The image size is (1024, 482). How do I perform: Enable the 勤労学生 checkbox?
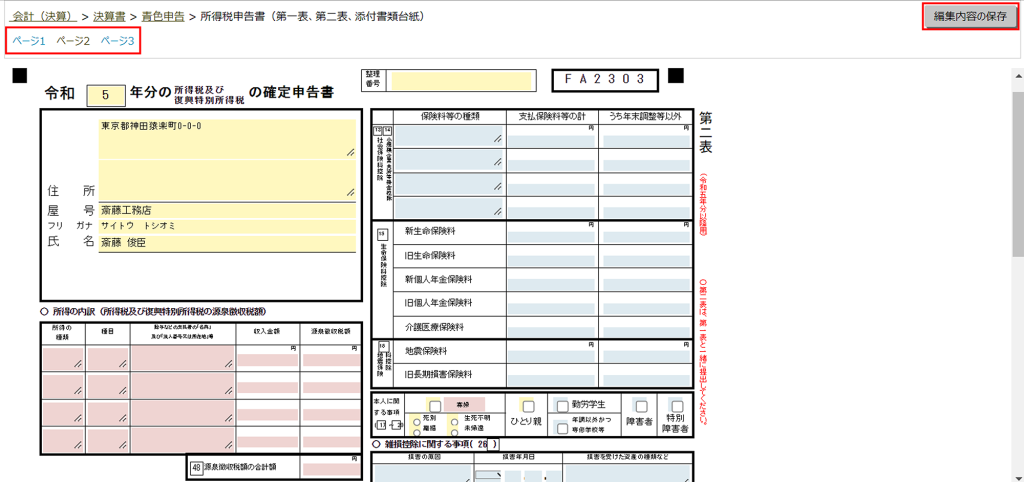pos(562,406)
